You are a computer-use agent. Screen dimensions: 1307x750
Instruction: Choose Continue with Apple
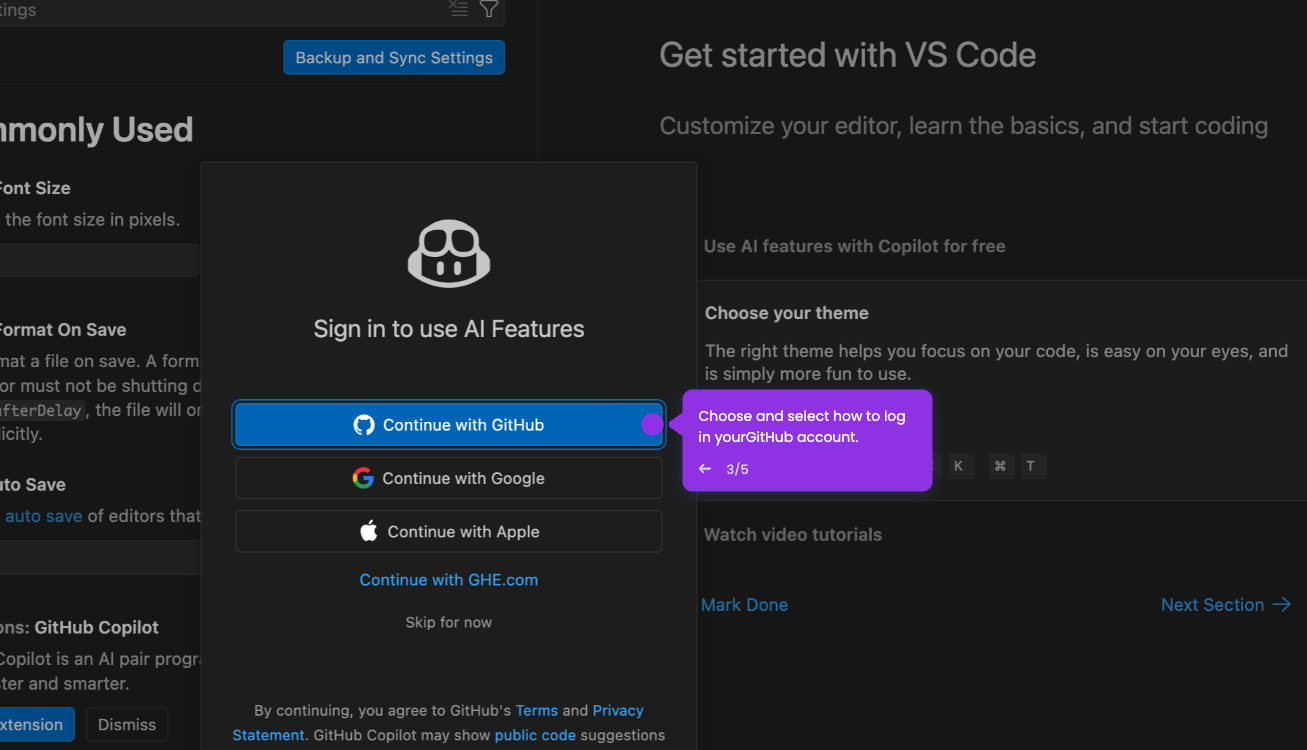click(x=449, y=532)
